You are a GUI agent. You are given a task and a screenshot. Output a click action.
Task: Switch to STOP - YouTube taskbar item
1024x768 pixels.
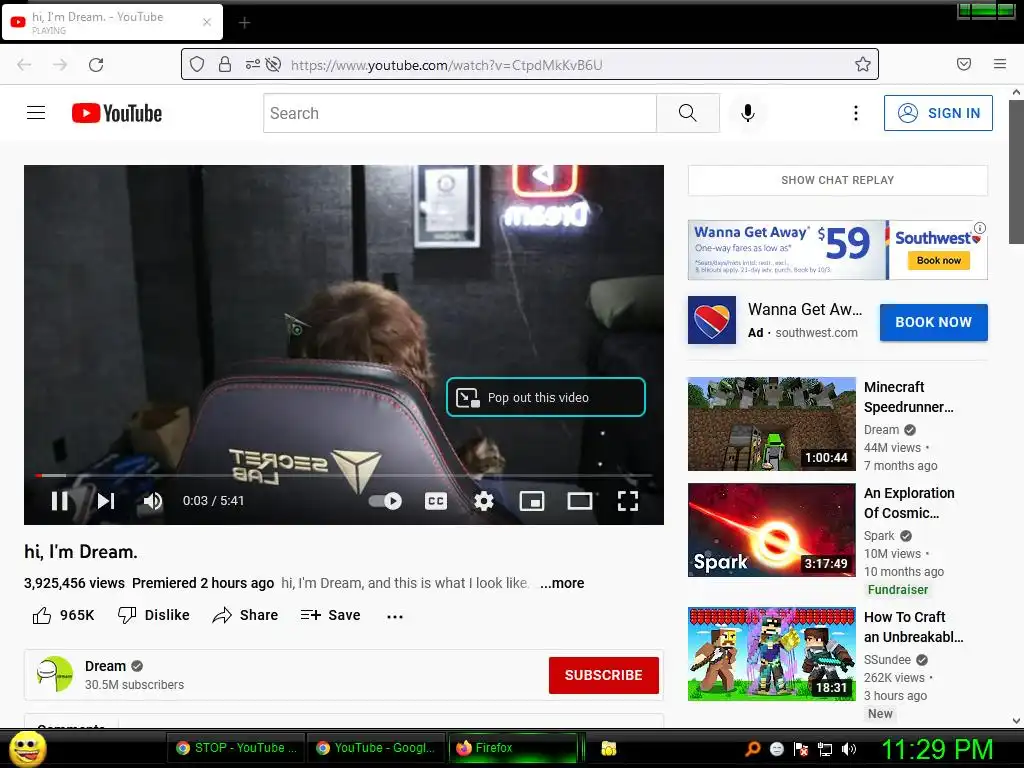(237, 748)
